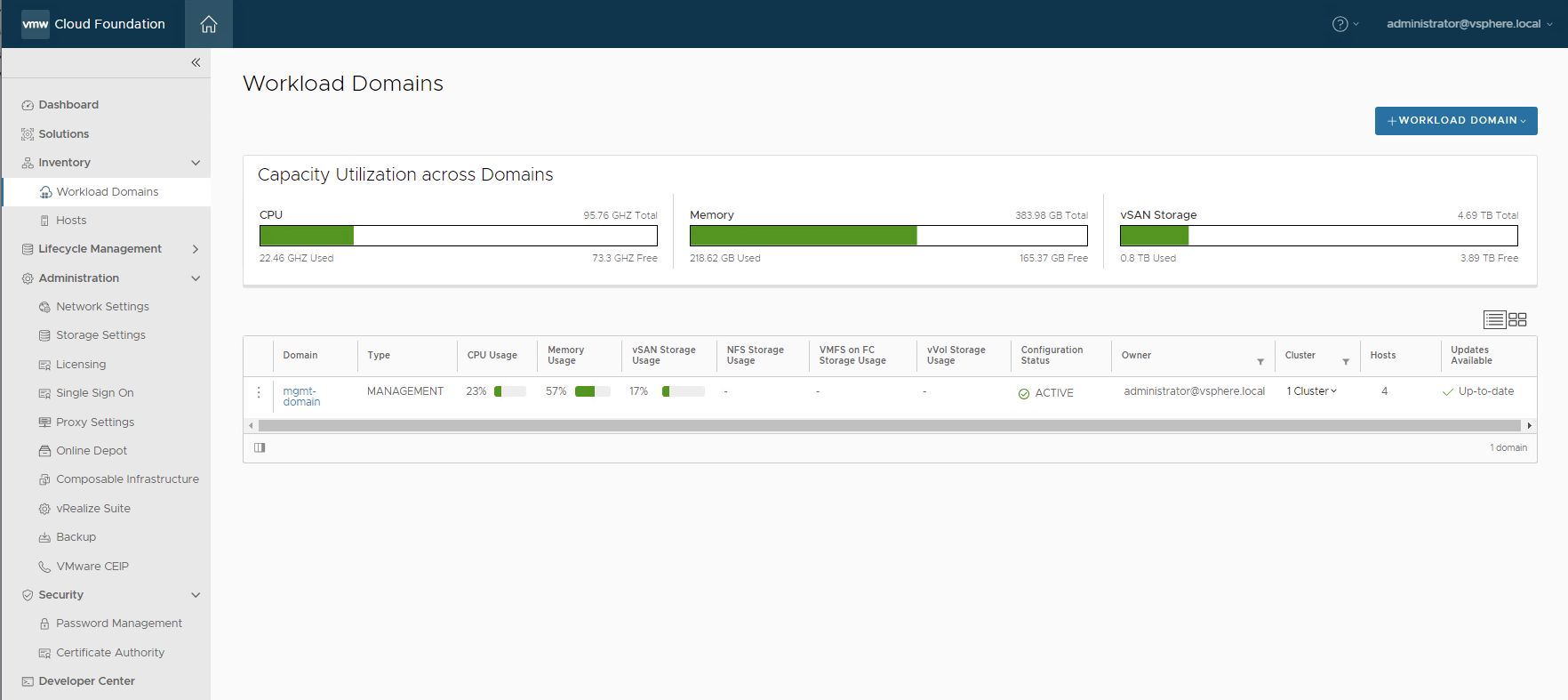The width and height of the screenshot is (1568, 700).
Task: Open Developer Center in sidebar
Action: tap(86, 681)
